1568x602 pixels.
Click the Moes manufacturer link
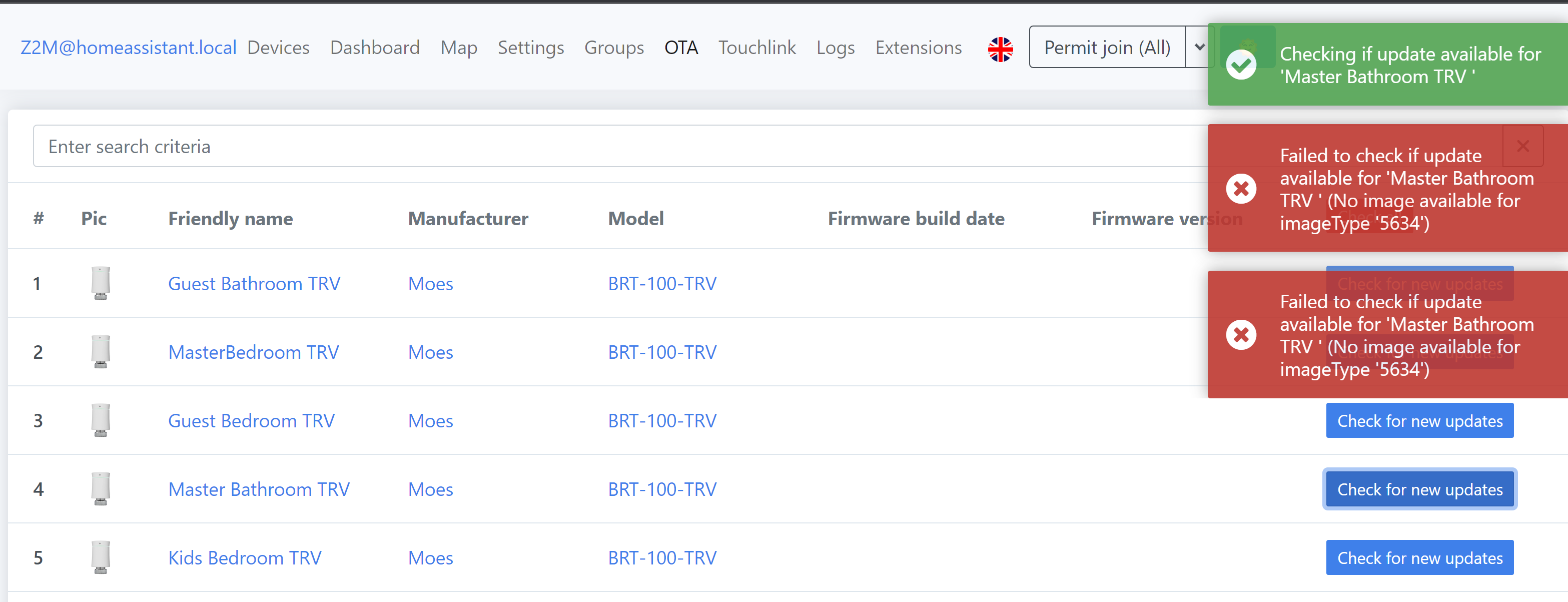[x=430, y=283]
